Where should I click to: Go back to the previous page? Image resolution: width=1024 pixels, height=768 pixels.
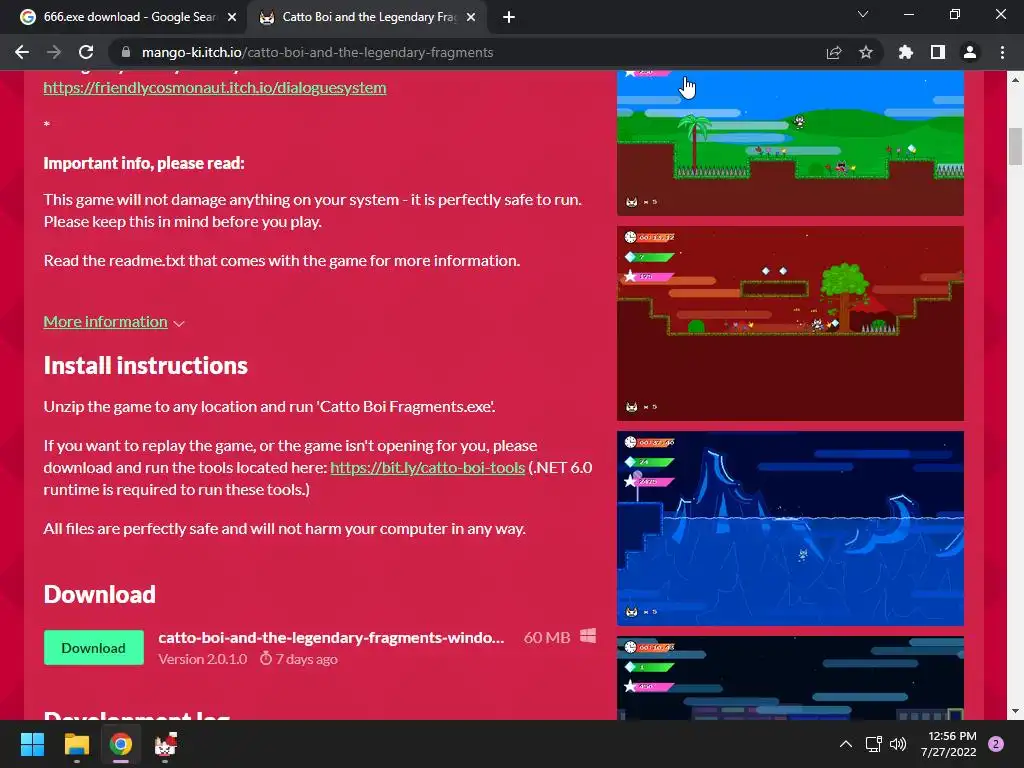tap(22, 52)
